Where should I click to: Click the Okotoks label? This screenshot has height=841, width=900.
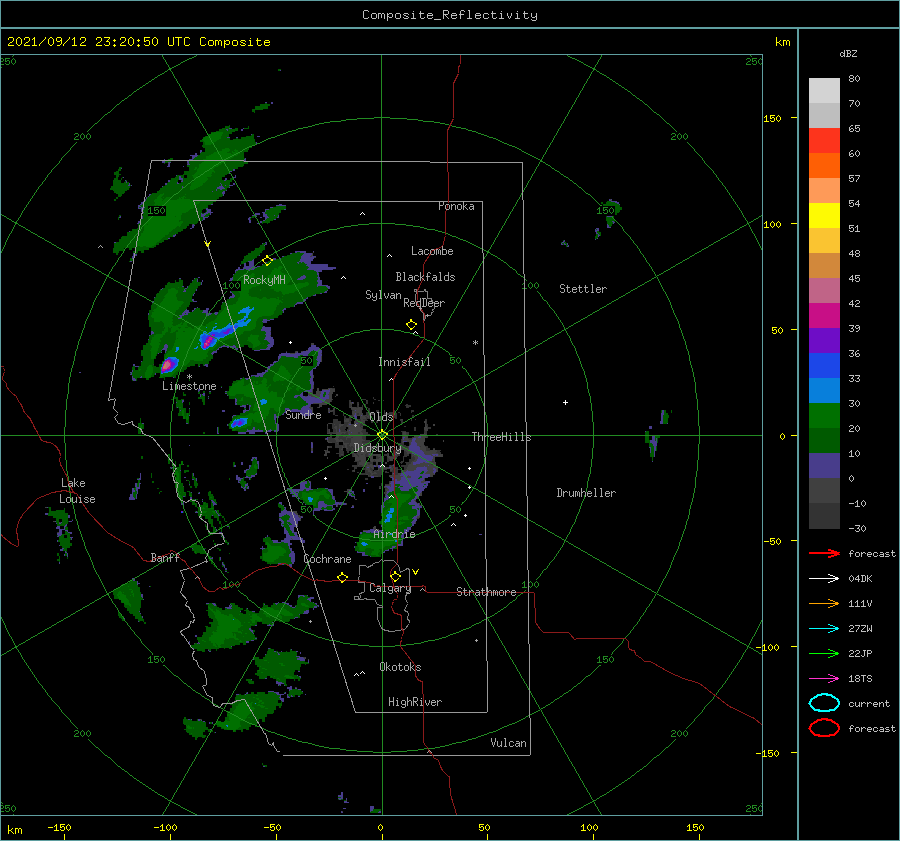click(x=400, y=667)
